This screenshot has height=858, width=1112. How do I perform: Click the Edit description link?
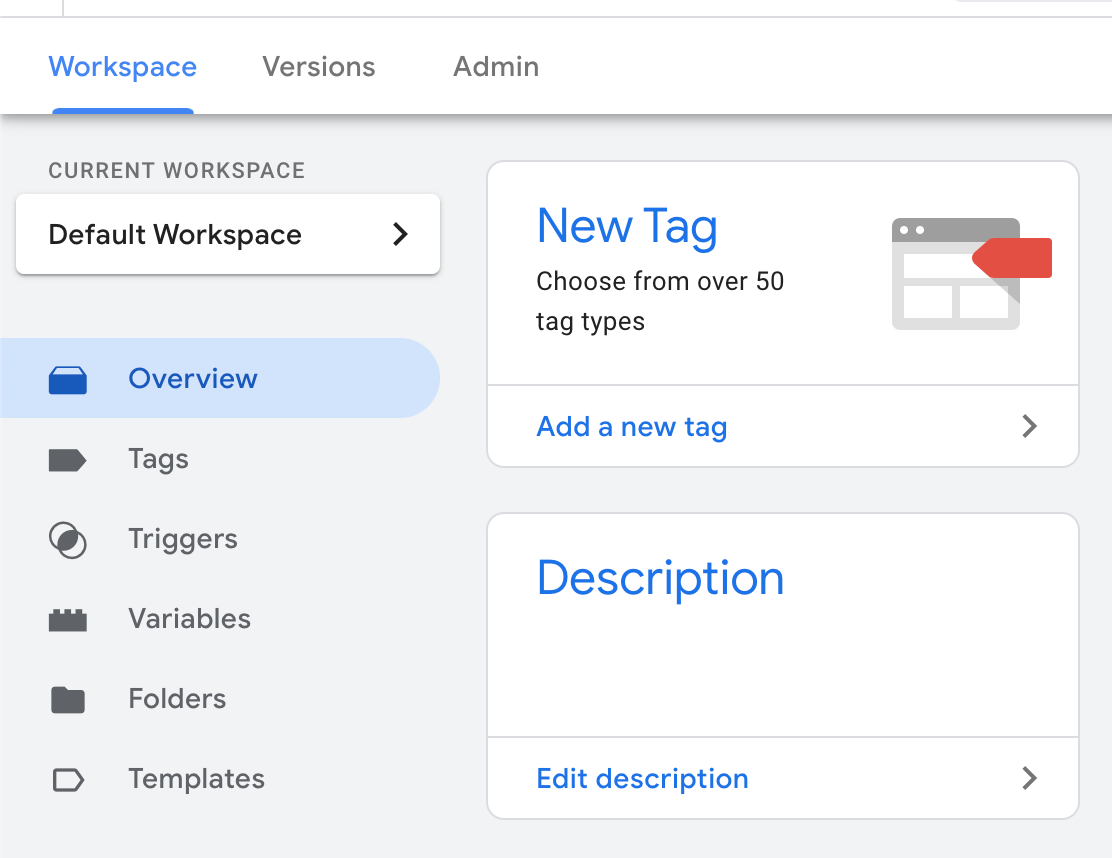(x=643, y=779)
